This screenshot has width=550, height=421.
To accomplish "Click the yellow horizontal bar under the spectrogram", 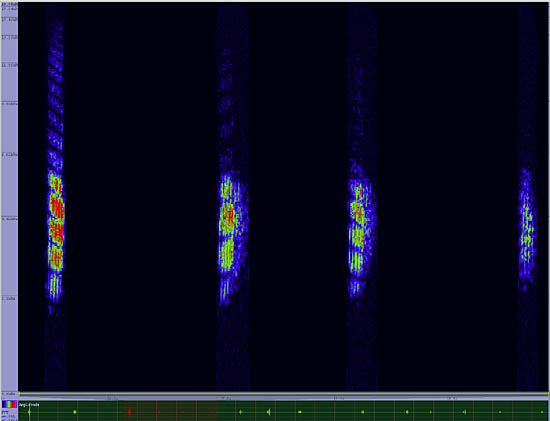I will click(x=283, y=394).
